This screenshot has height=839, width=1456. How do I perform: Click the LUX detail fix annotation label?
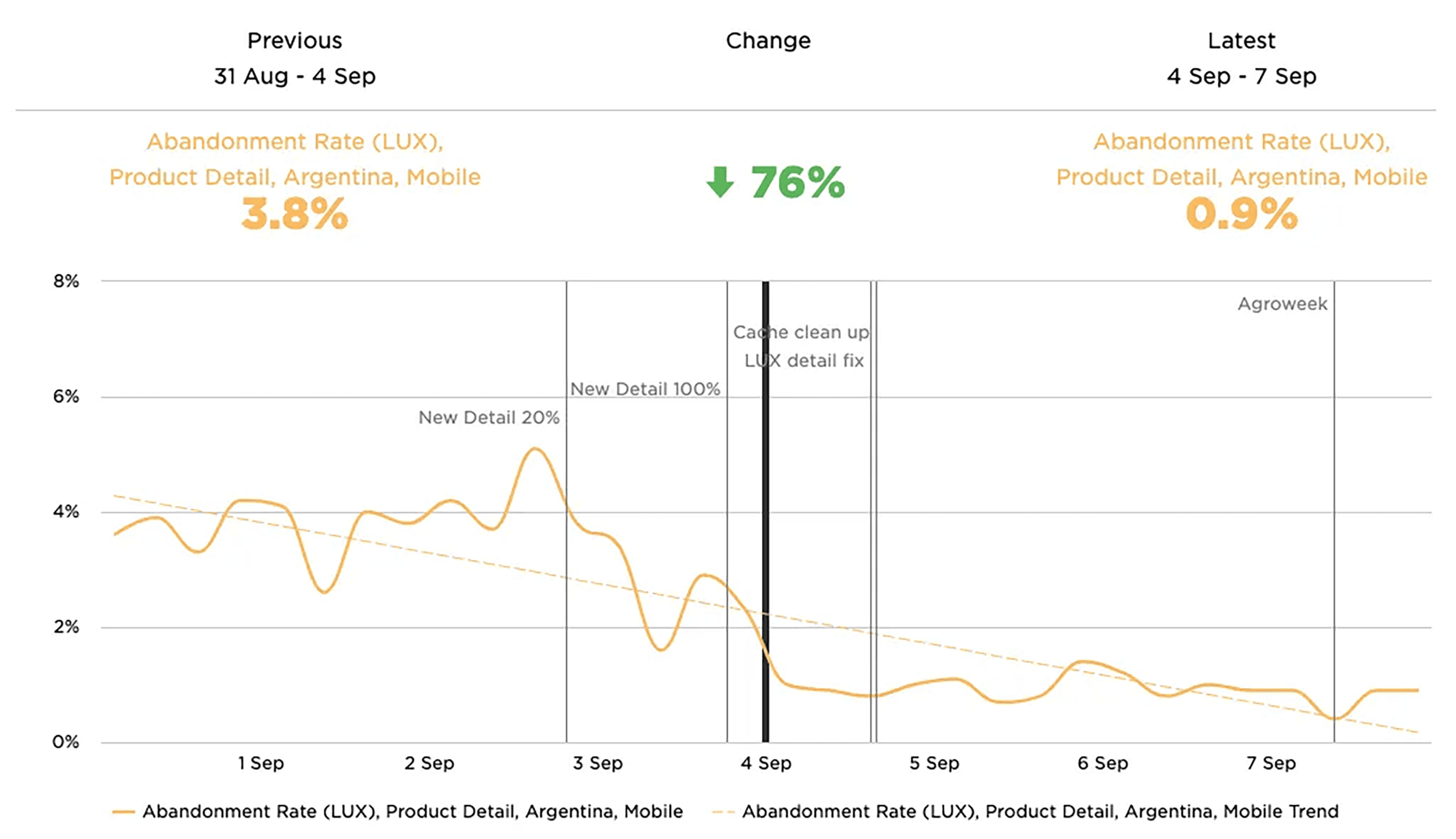click(804, 361)
